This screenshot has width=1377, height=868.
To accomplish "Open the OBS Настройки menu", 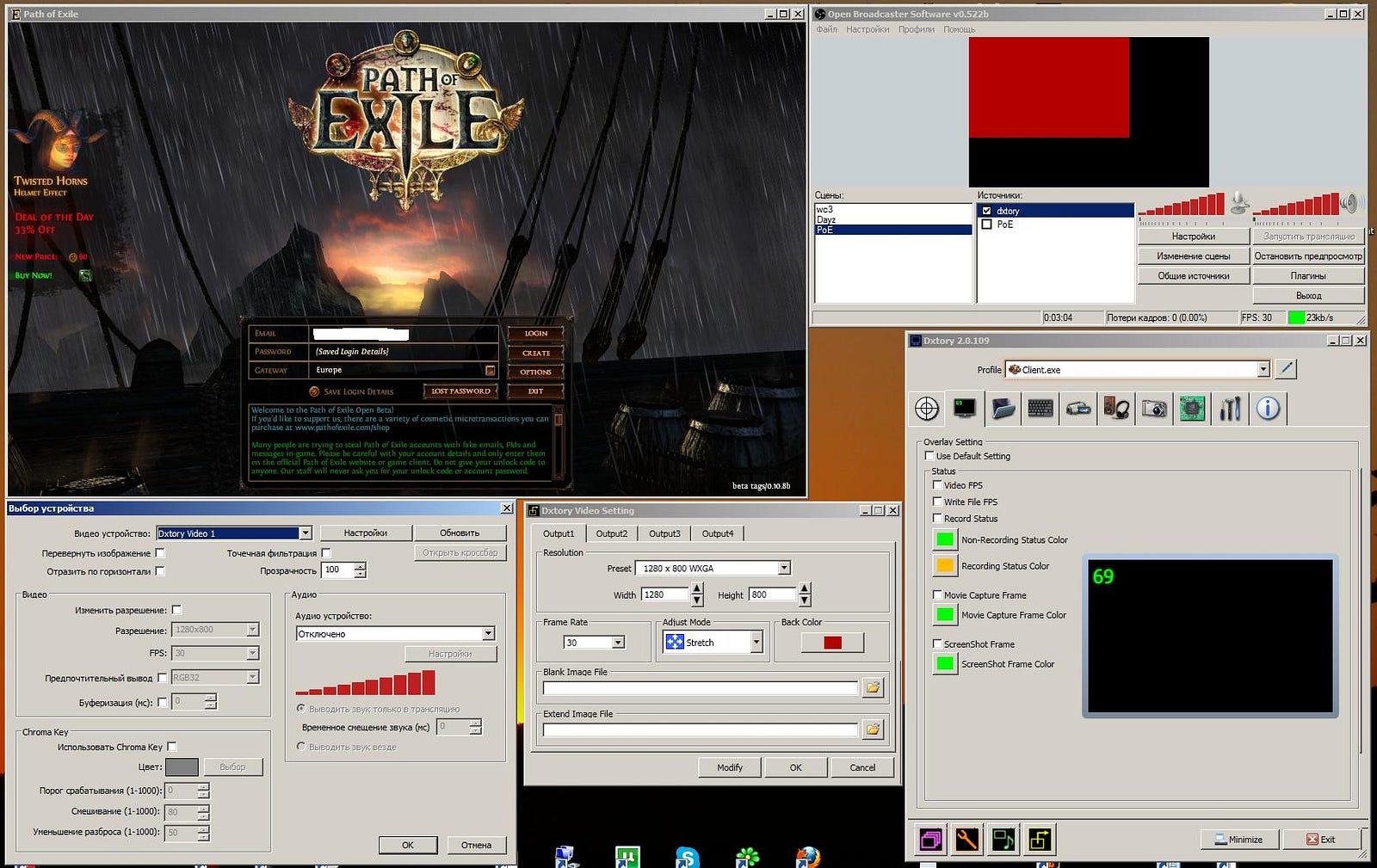I will pos(868,29).
